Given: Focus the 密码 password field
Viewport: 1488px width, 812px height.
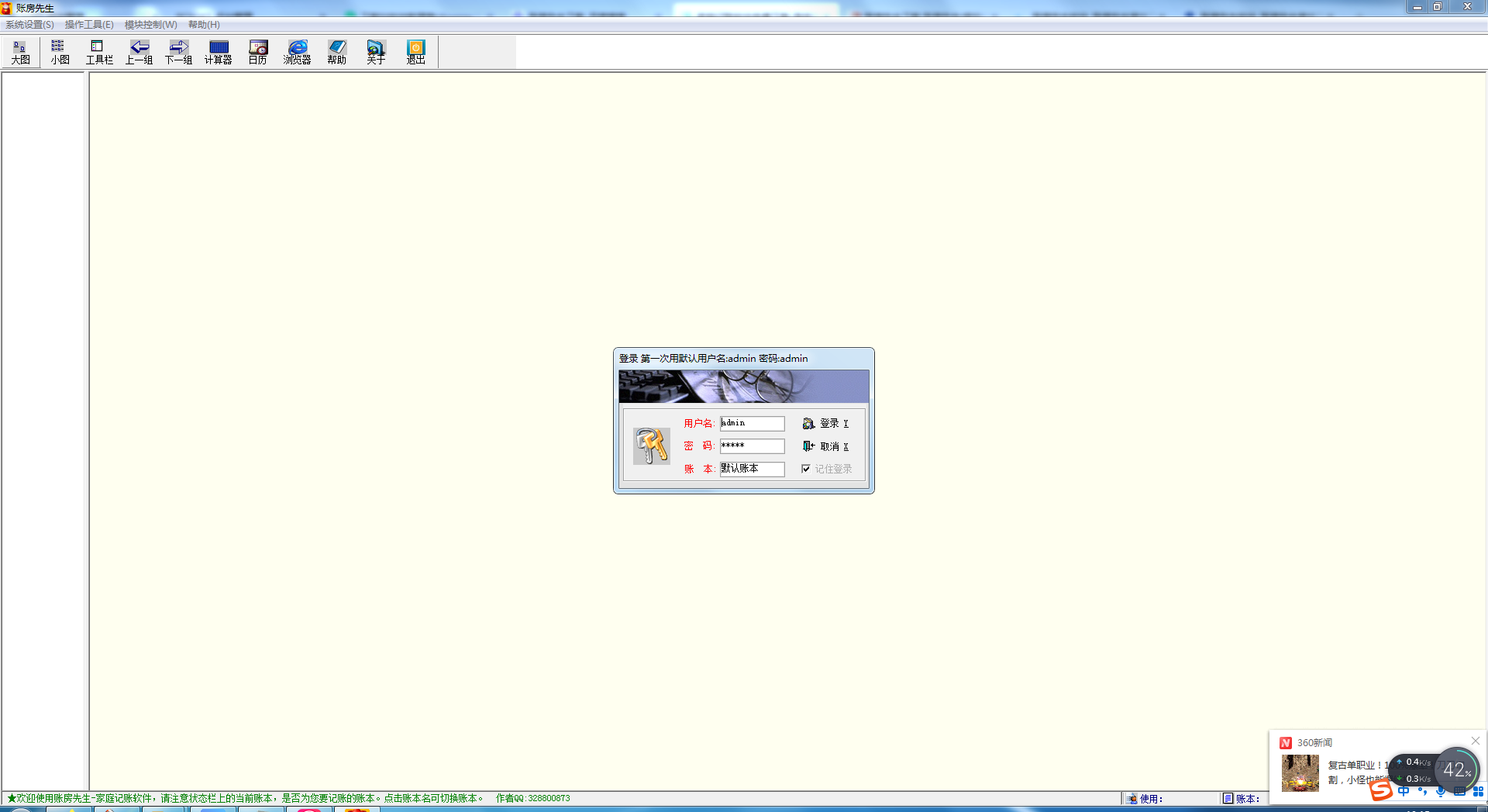Looking at the screenshot, I should pyautogui.click(x=752, y=446).
